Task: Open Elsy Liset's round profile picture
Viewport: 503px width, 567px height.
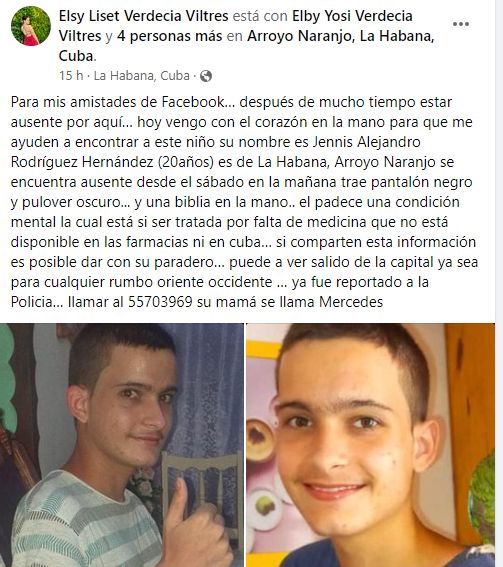Action: click(x=31, y=26)
